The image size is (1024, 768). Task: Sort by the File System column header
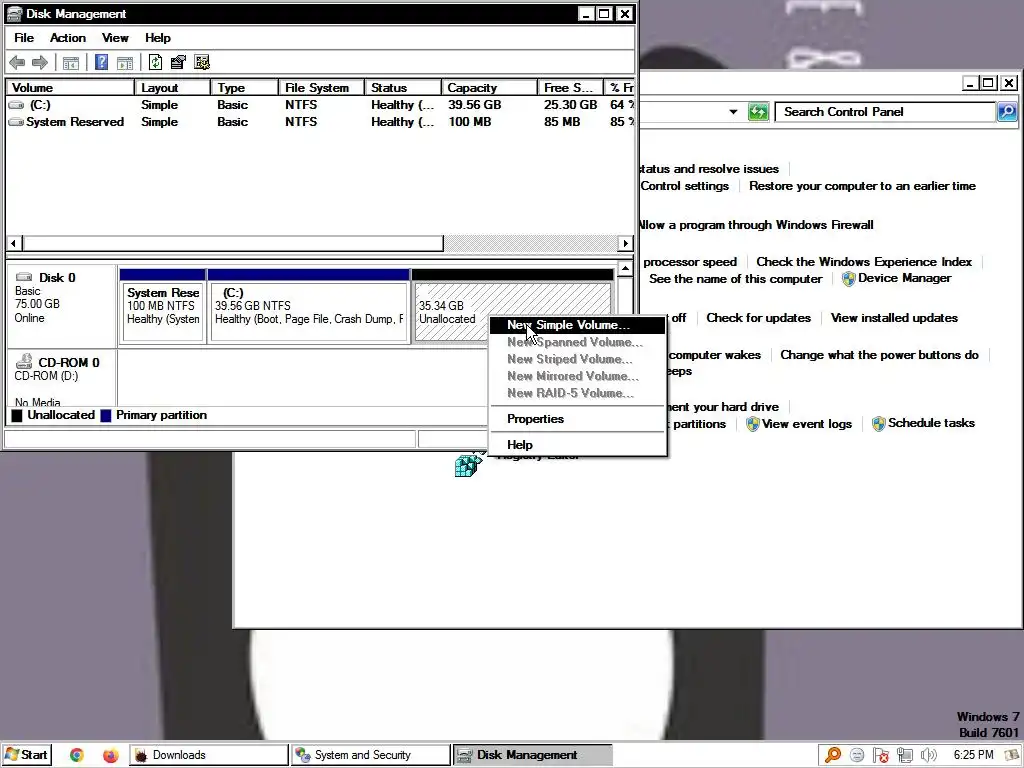[322, 88]
